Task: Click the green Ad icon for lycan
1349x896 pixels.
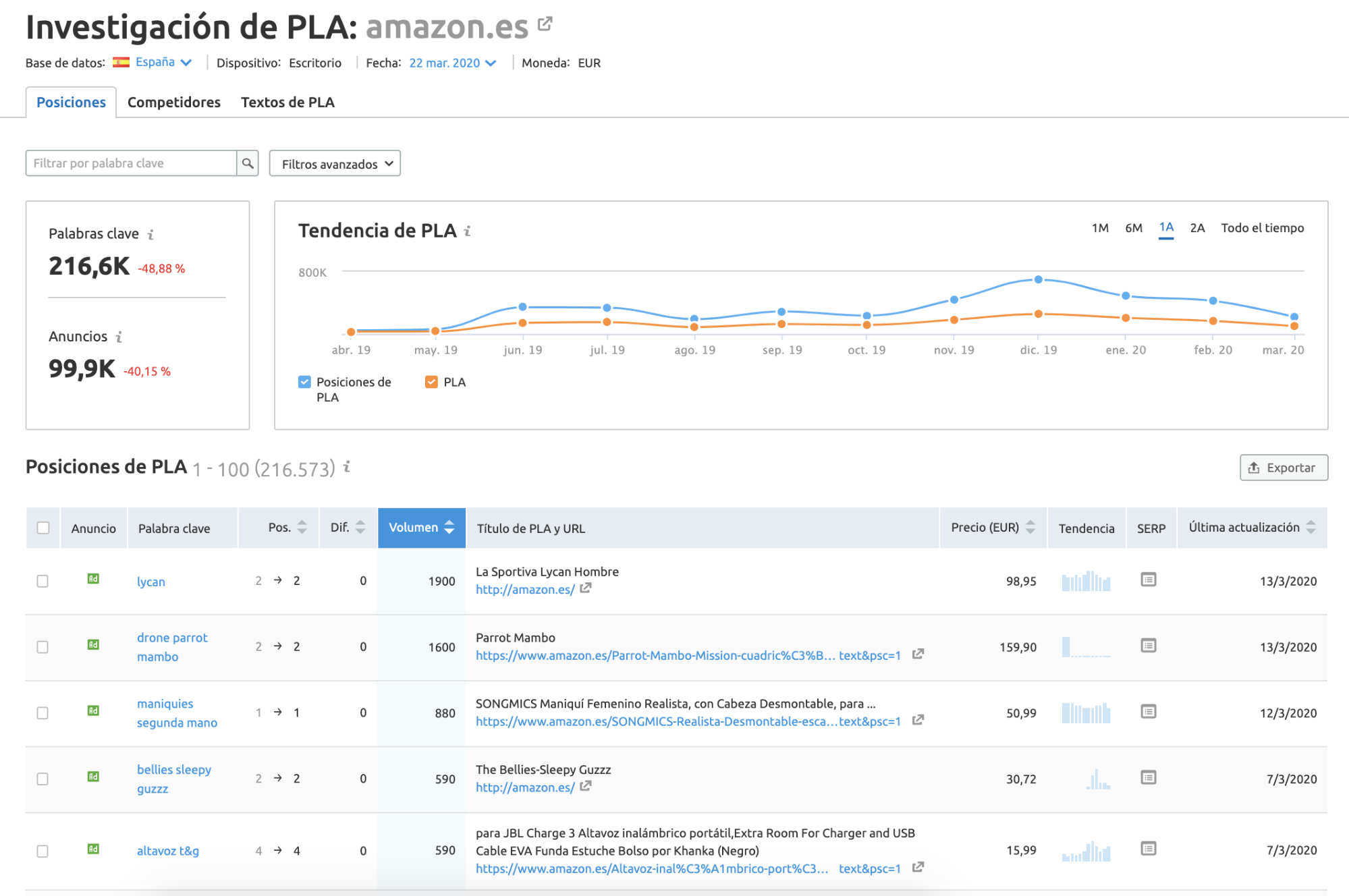Action: click(x=93, y=579)
